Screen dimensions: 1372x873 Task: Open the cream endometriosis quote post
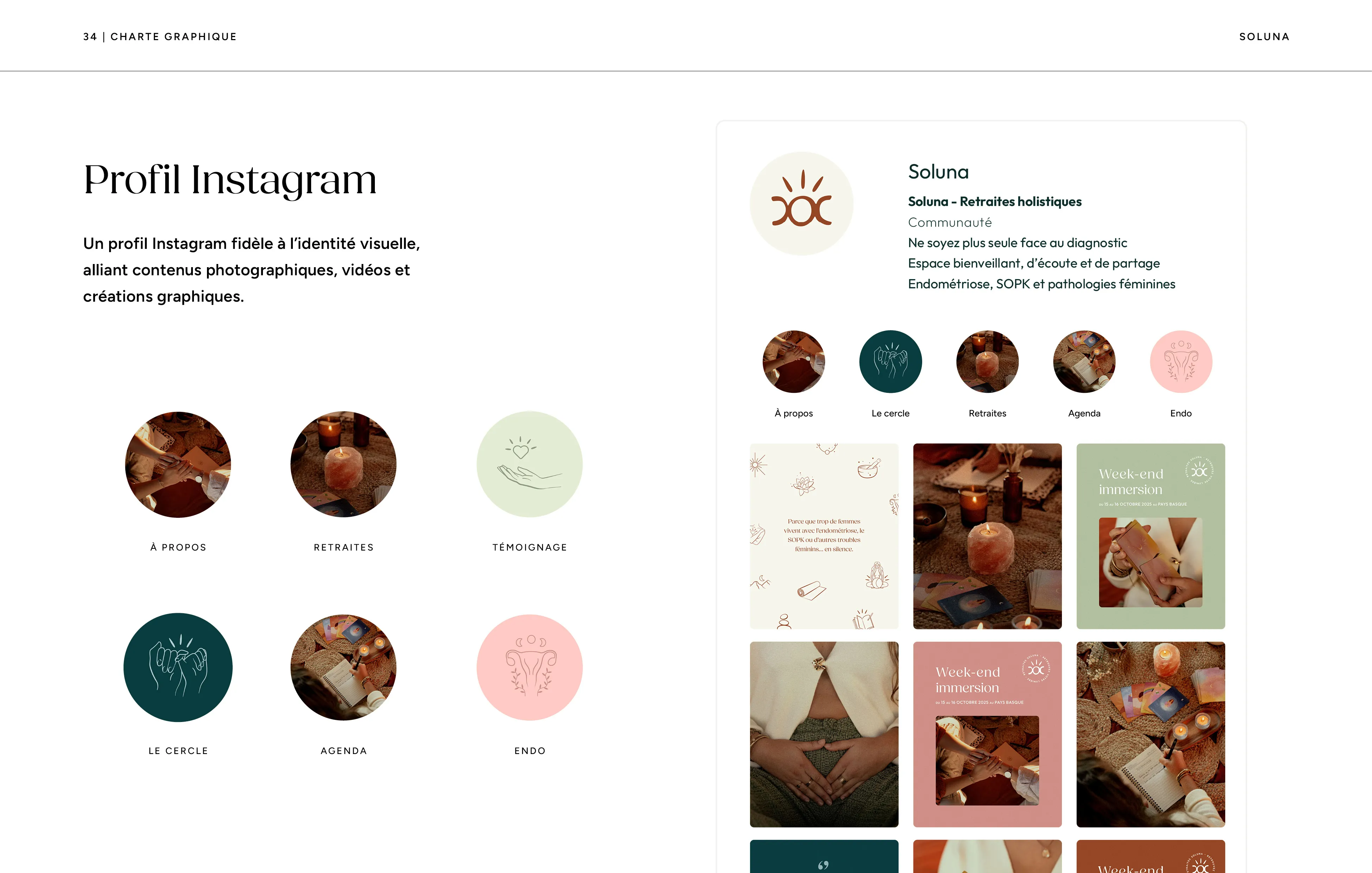click(x=824, y=536)
